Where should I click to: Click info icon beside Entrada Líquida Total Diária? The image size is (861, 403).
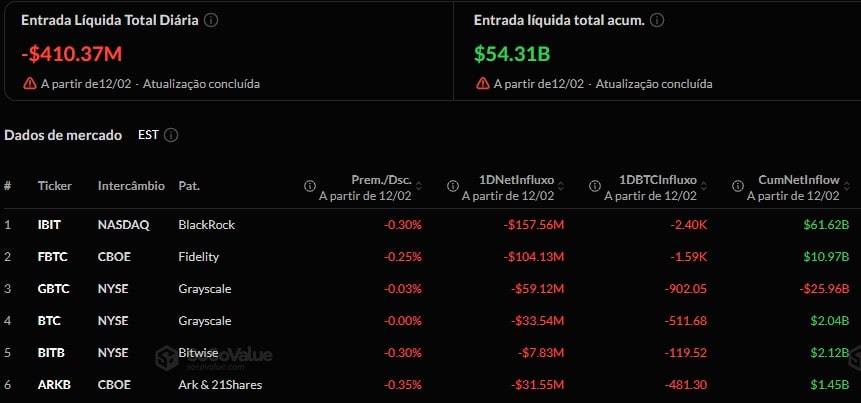211,20
